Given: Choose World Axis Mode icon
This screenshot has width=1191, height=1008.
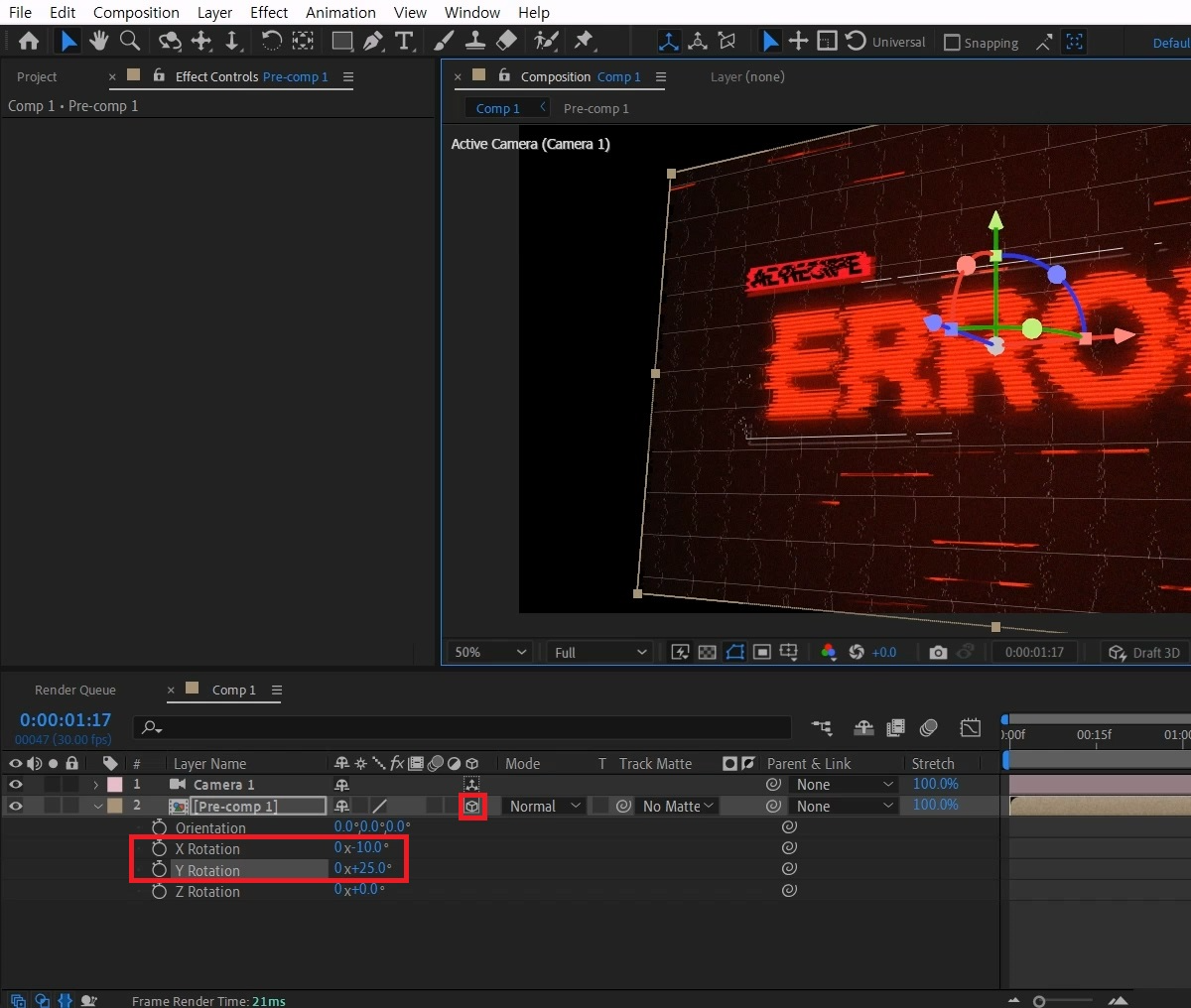Looking at the screenshot, I should pyautogui.click(x=698, y=42).
